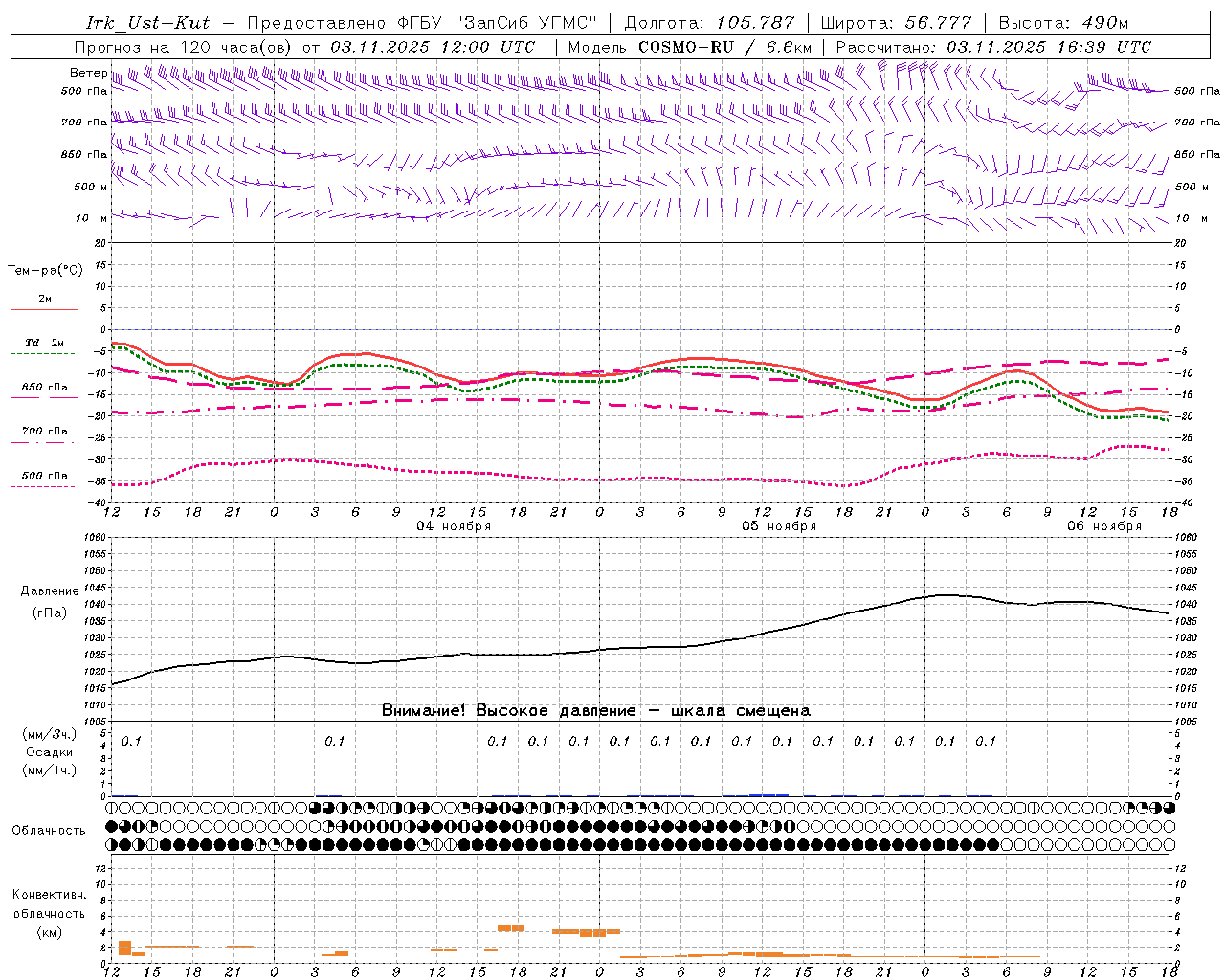
Task: Click the (мм/1ч.) precipitation unit label
Action: point(49,770)
